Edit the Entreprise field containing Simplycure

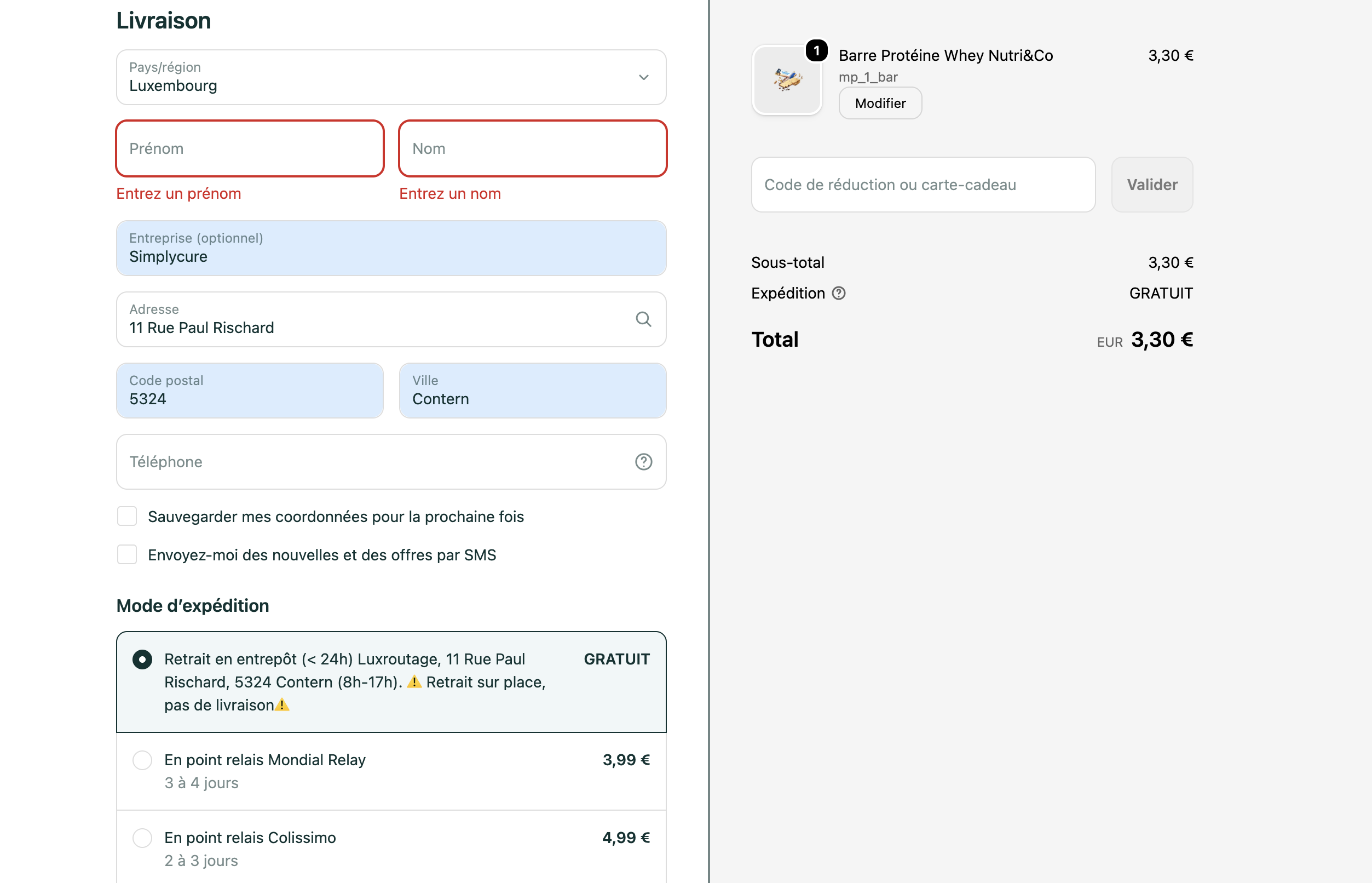click(391, 249)
